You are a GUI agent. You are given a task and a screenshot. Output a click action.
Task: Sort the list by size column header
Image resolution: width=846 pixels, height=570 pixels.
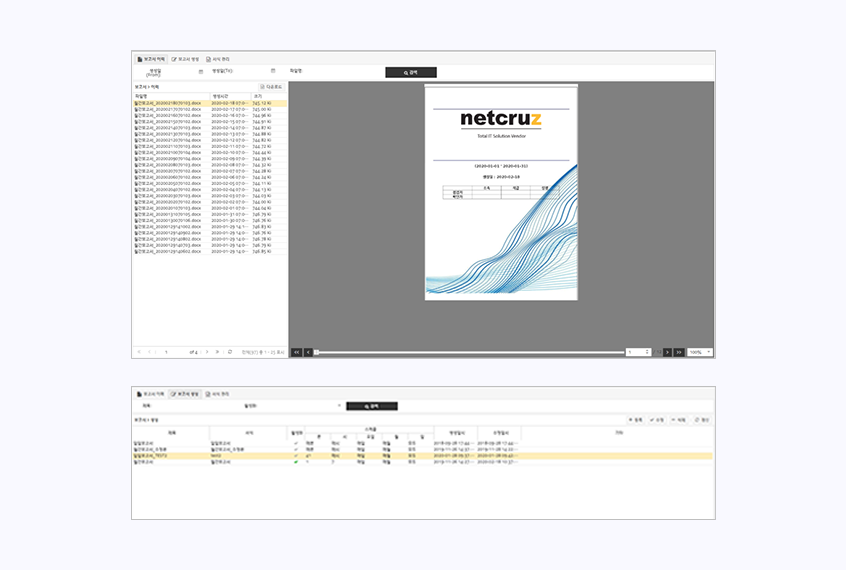[x=269, y=96]
